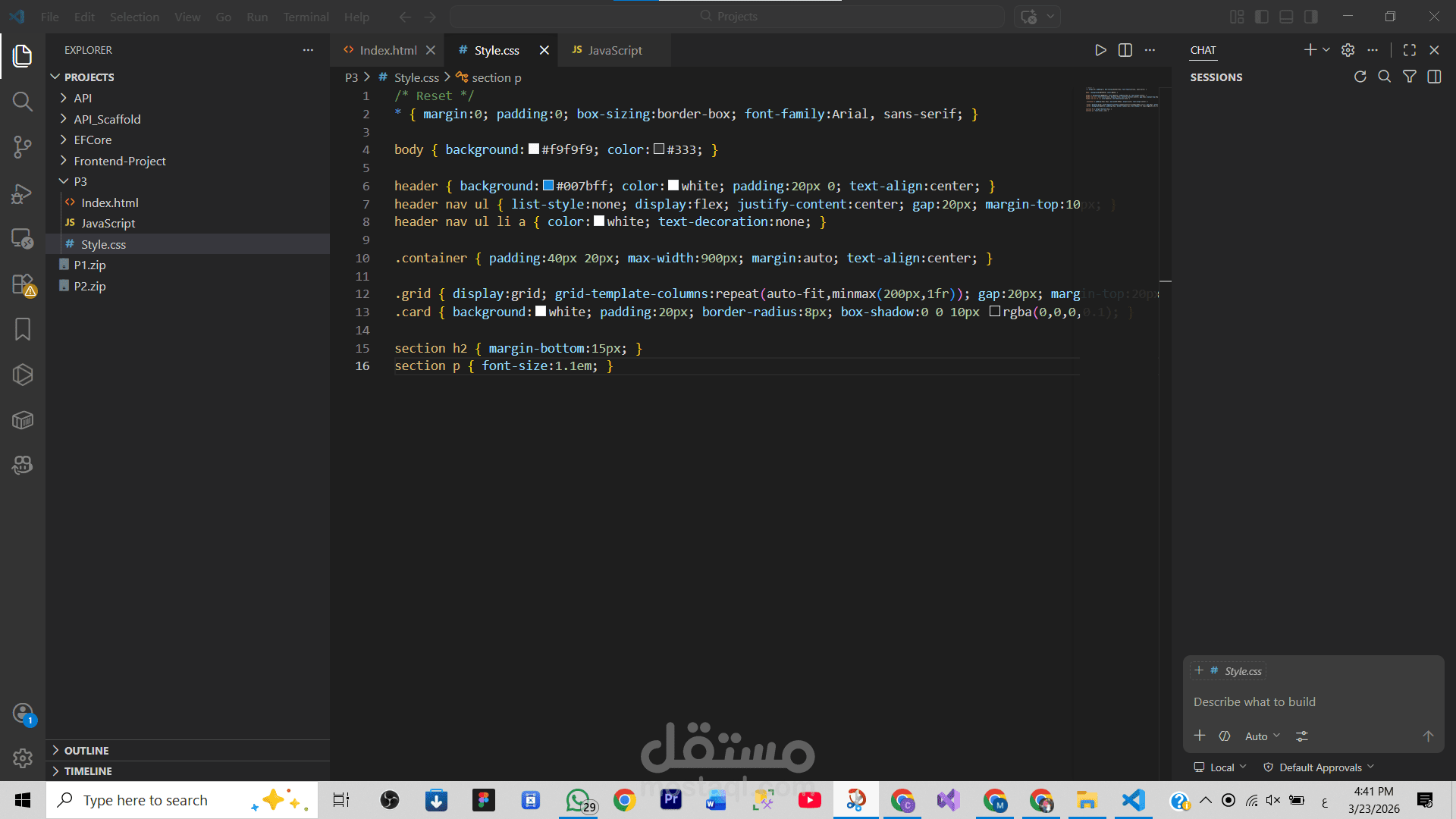Filter chat sessions with funnel icon

(1409, 77)
